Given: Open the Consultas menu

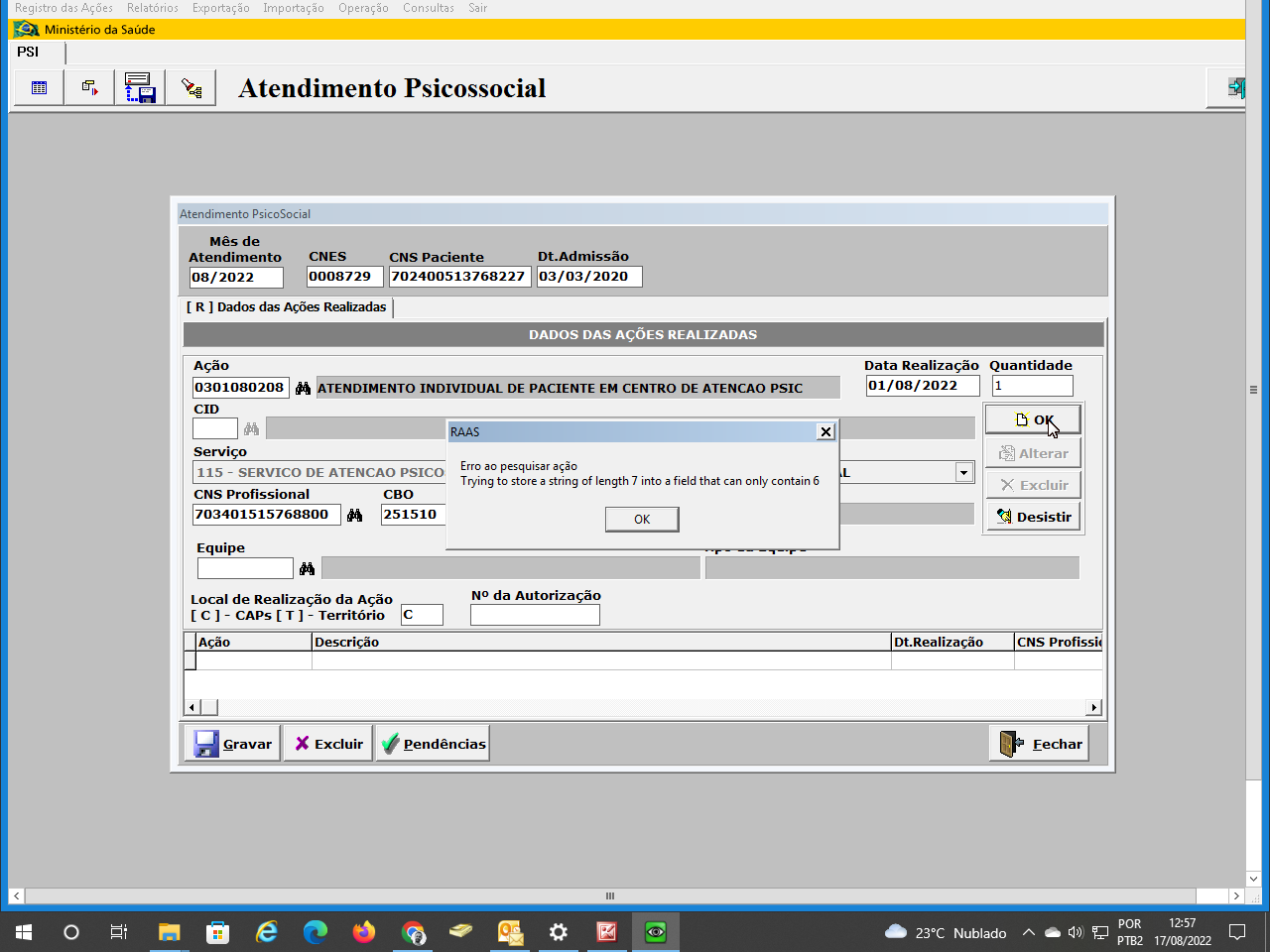Looking at the screenshot, I should click(428, 8).
